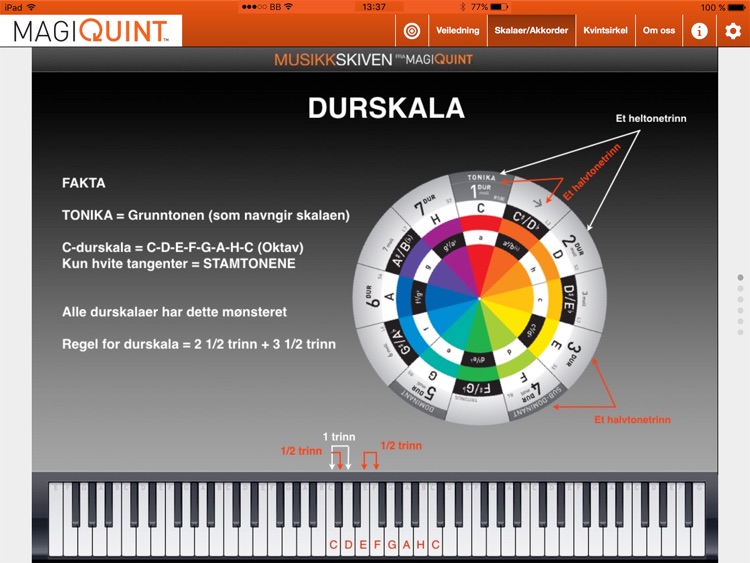The width and height of the screenshot is (750, 563).
Task: Tap the 13:37 clock in status bar
Action: (x=374, y=7)
